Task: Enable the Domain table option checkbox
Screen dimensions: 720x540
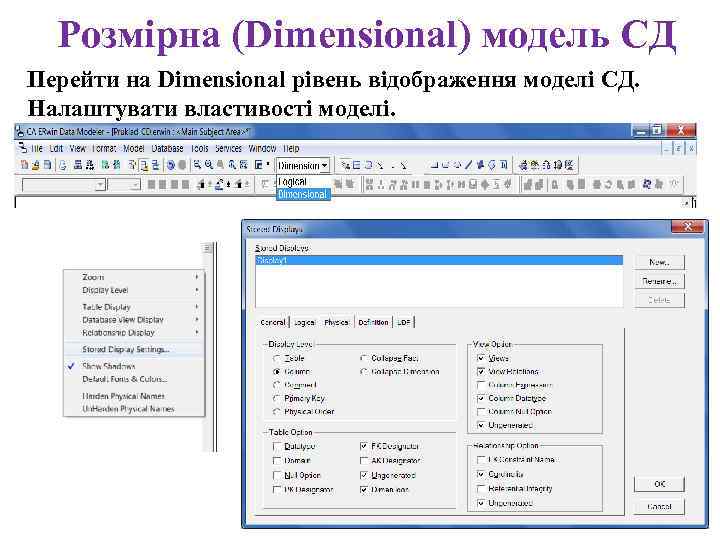Action: tap(277, 461)
